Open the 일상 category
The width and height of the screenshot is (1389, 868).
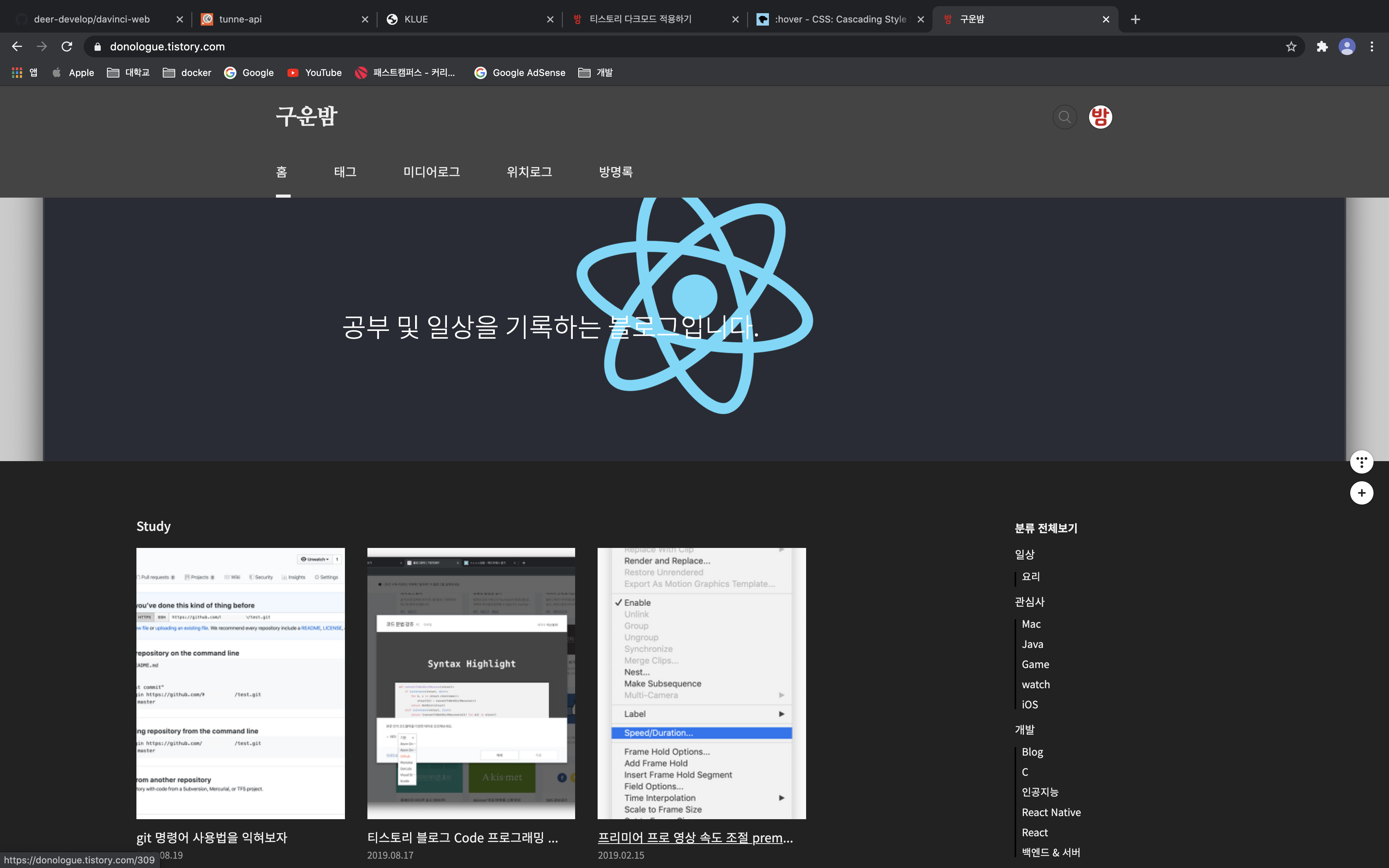coord(1025,554)
